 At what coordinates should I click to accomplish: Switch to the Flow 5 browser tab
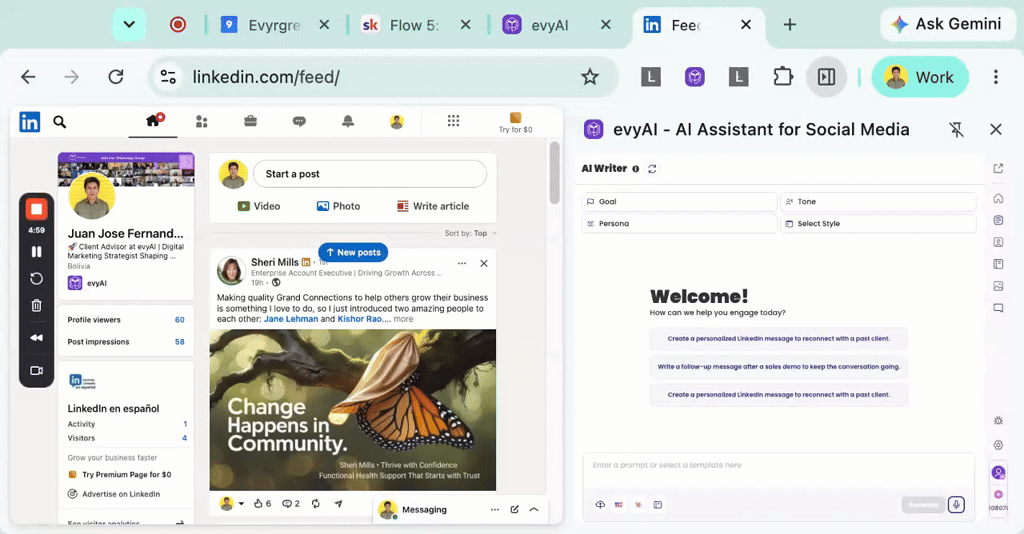pos(417,25)
